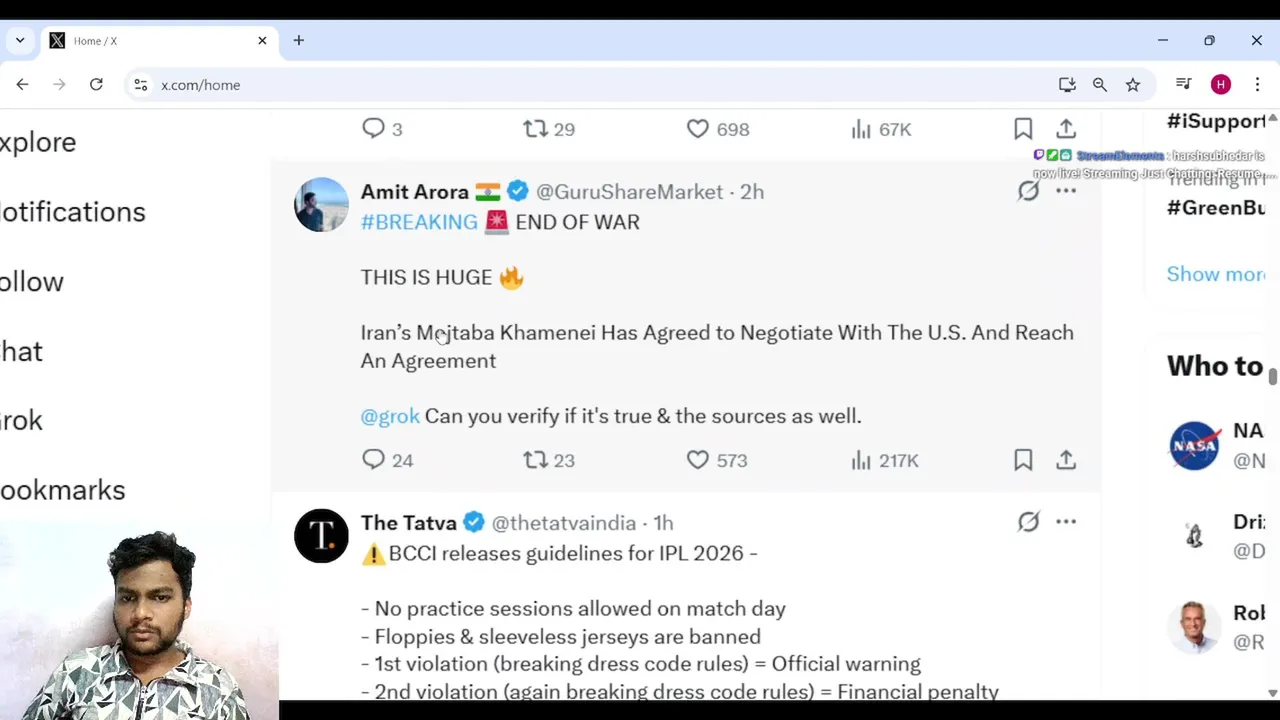Viewport: 1280px width, 720px height.
Task: Open more options on Amit Arora's post
Action: pos(1066,191)
